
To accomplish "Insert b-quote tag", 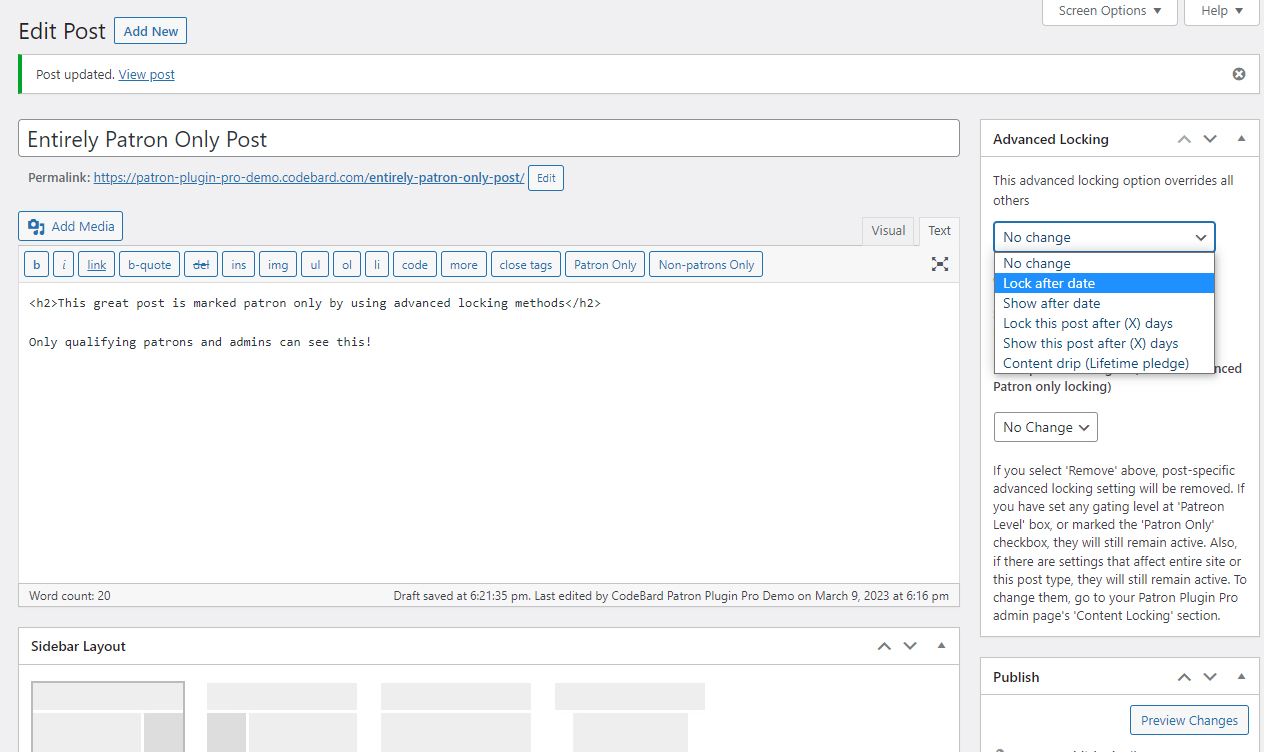I will click(x=150, y=265).
